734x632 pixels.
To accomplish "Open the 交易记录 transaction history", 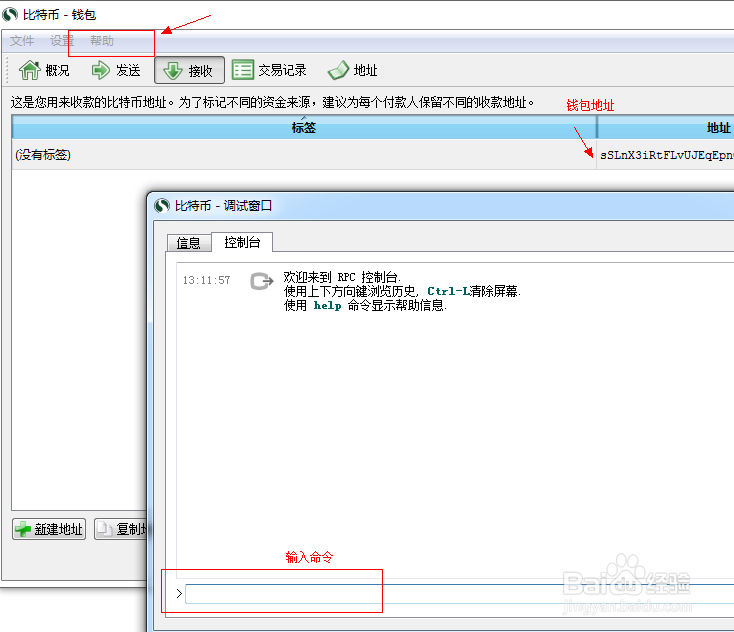I will point(270,70).
